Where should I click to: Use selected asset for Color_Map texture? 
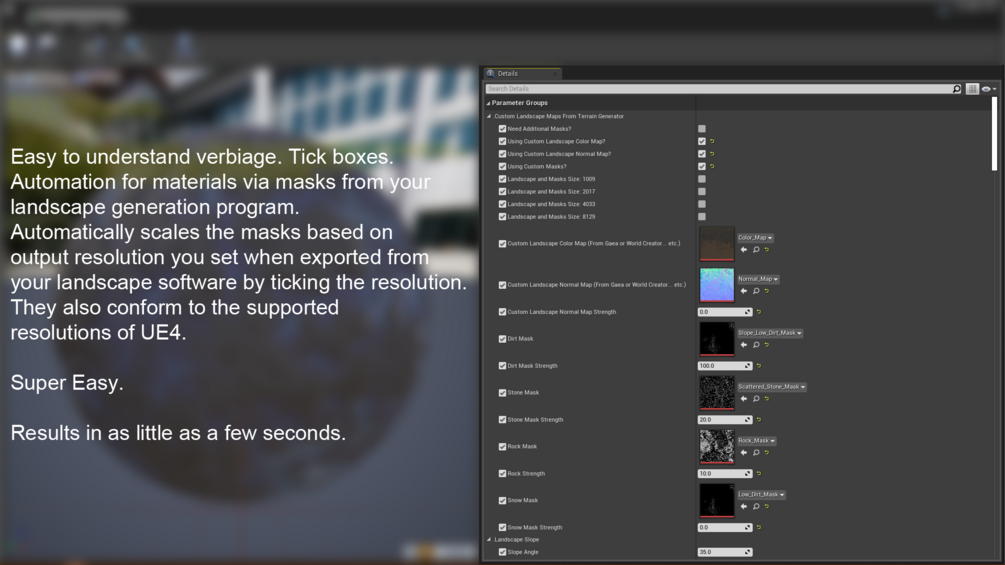pyautogui.click(x=743, y=250)
